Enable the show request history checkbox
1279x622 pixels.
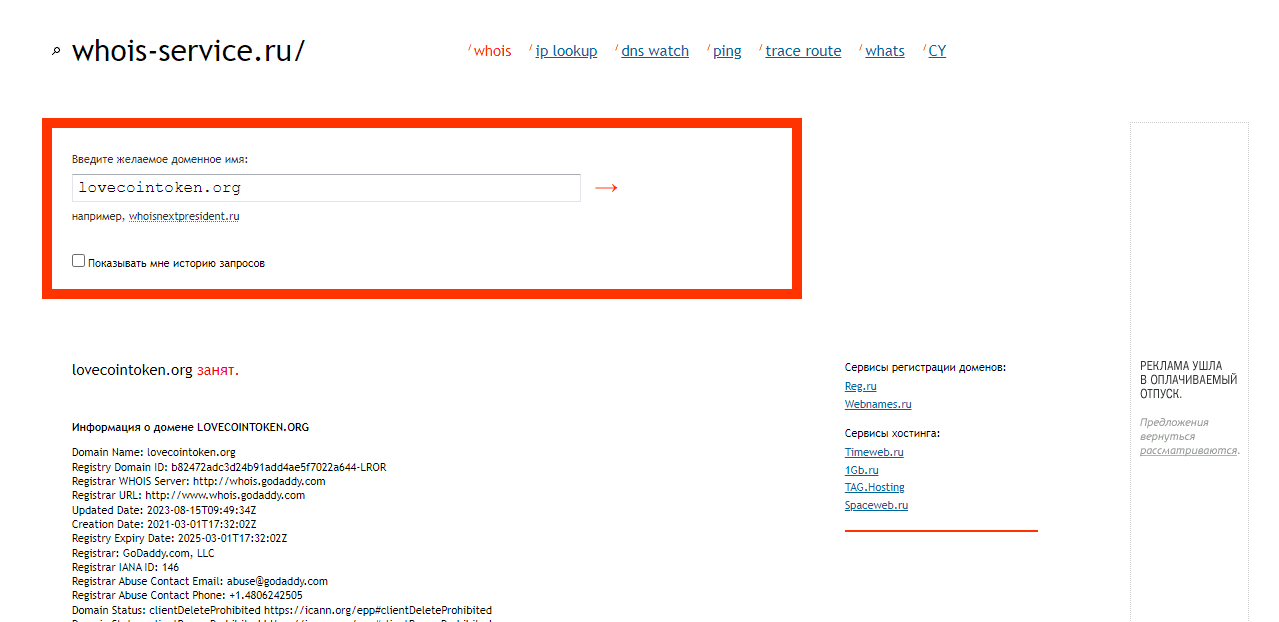pos(79,261)
